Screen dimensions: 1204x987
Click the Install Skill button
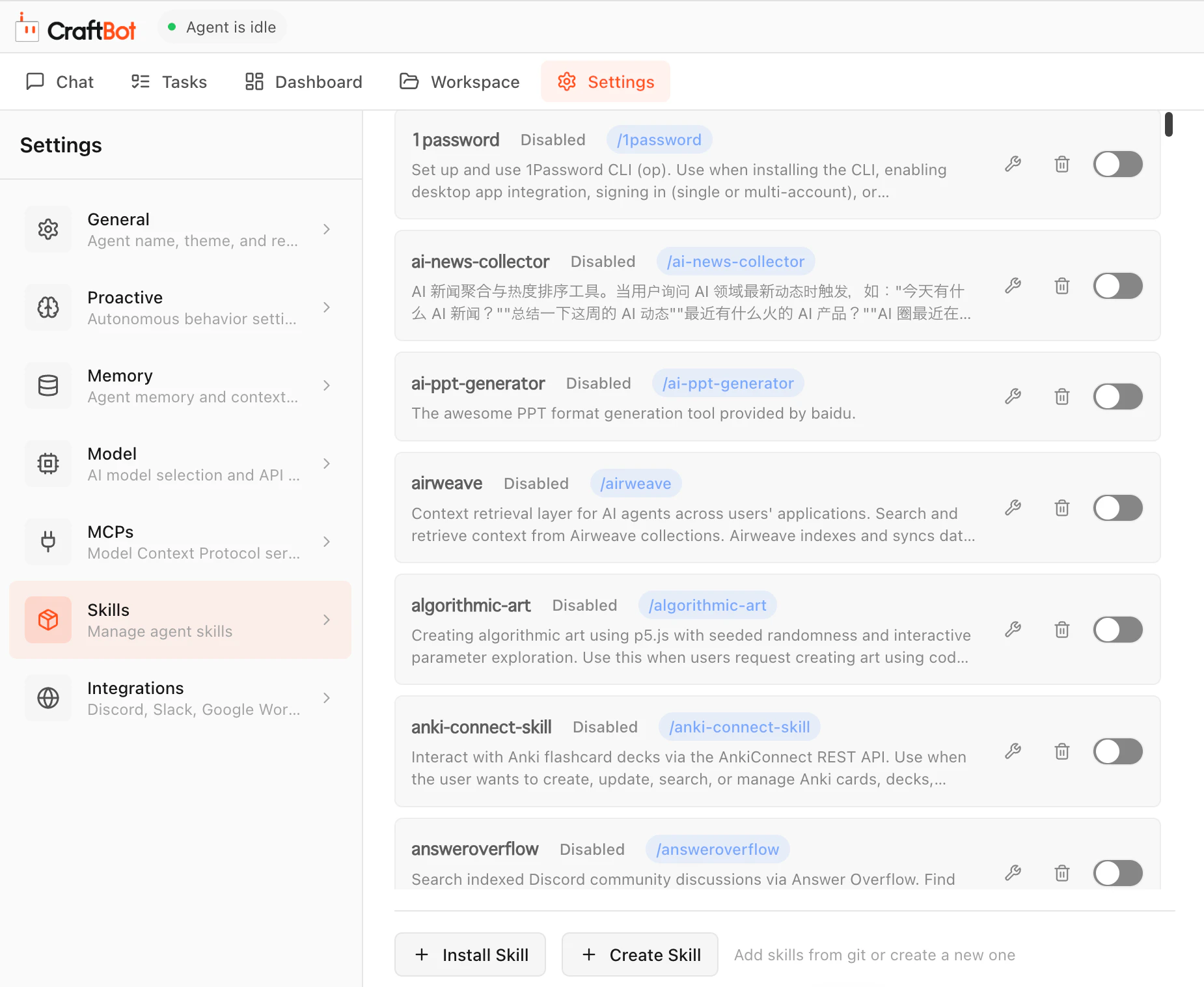pyautogui.click(x=470, y=954)
